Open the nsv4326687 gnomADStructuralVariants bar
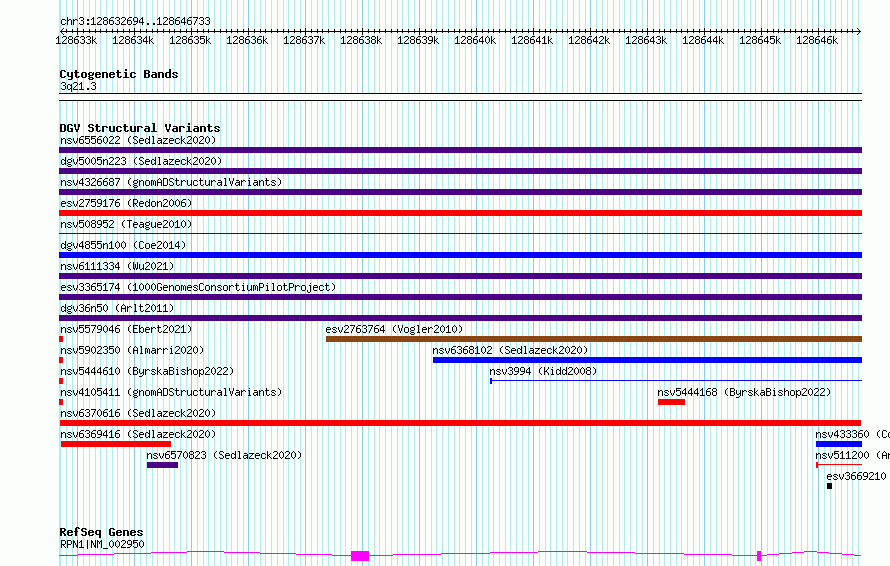Viewport: 890px width, 566px height. tap(460, 192)
